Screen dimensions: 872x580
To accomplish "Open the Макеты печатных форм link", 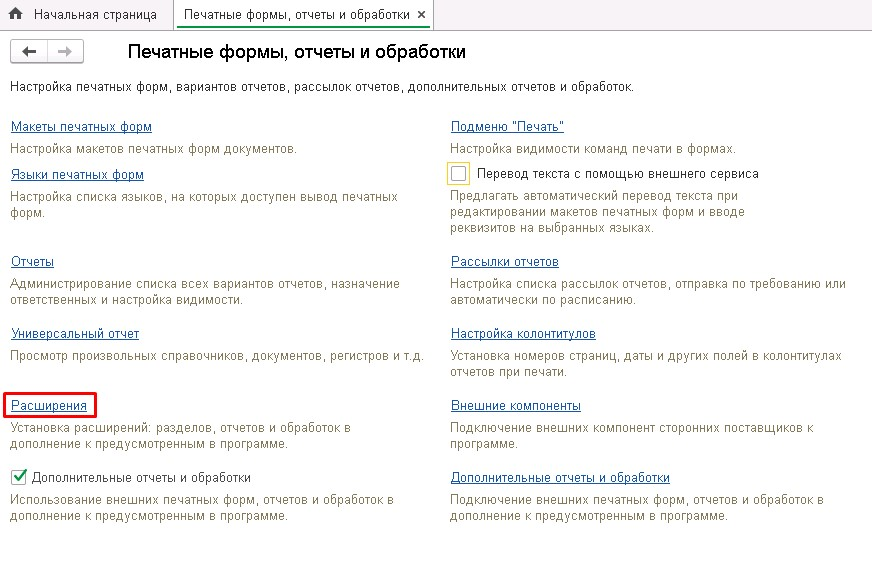I will click(x=81, y=127).
